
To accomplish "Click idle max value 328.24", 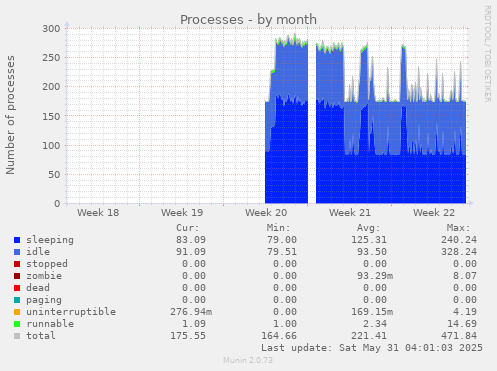I will 459,252.
